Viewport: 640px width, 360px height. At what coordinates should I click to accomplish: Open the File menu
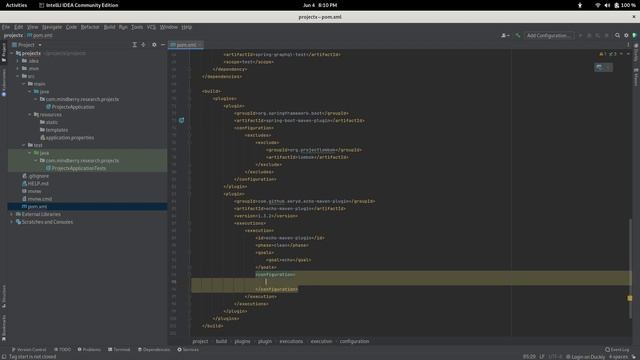6,27
